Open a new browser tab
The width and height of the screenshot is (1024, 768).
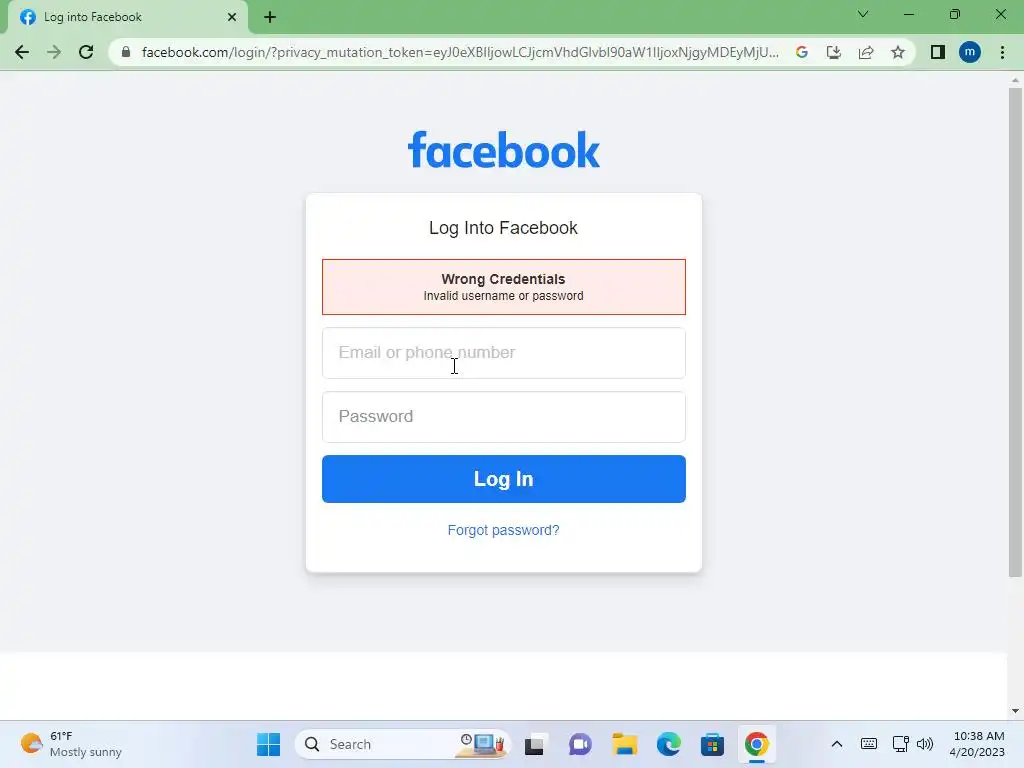[270, 17]
